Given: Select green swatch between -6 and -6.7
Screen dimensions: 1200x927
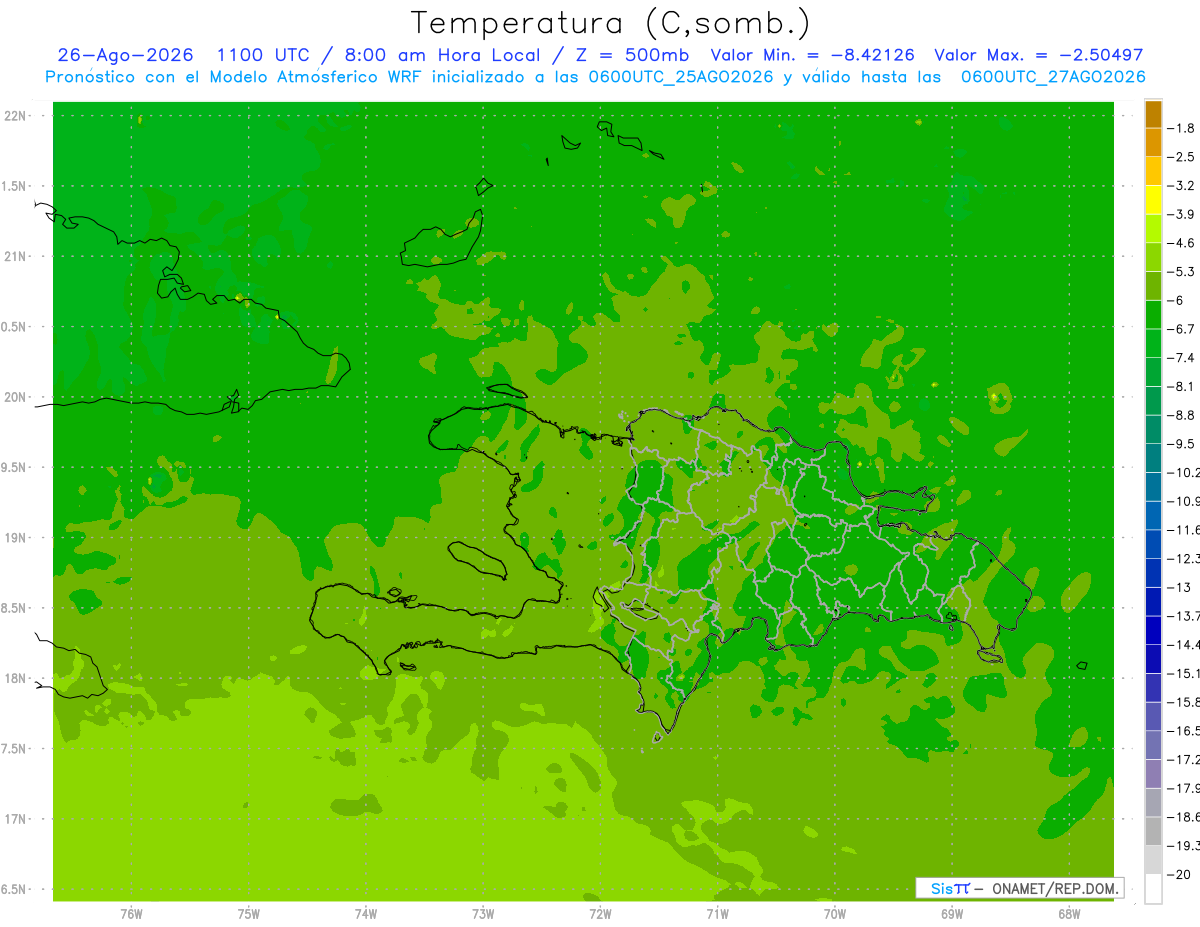Looking at the screenshot, I should point(1153,315).
